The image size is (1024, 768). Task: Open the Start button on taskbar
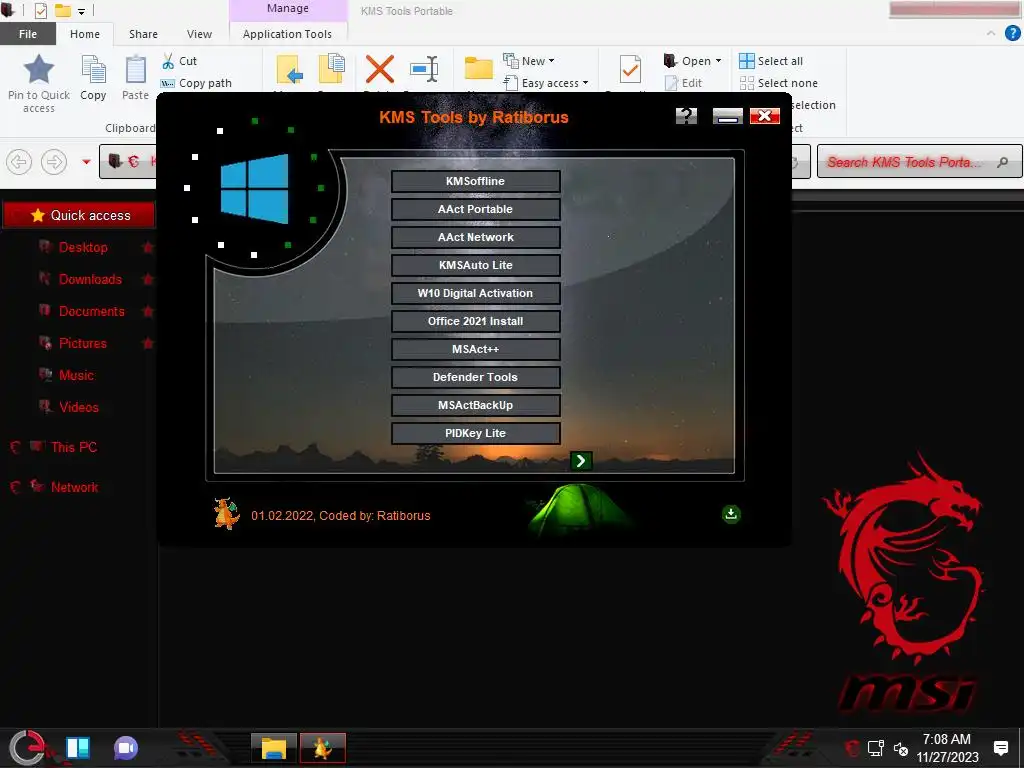pos(27,748)
